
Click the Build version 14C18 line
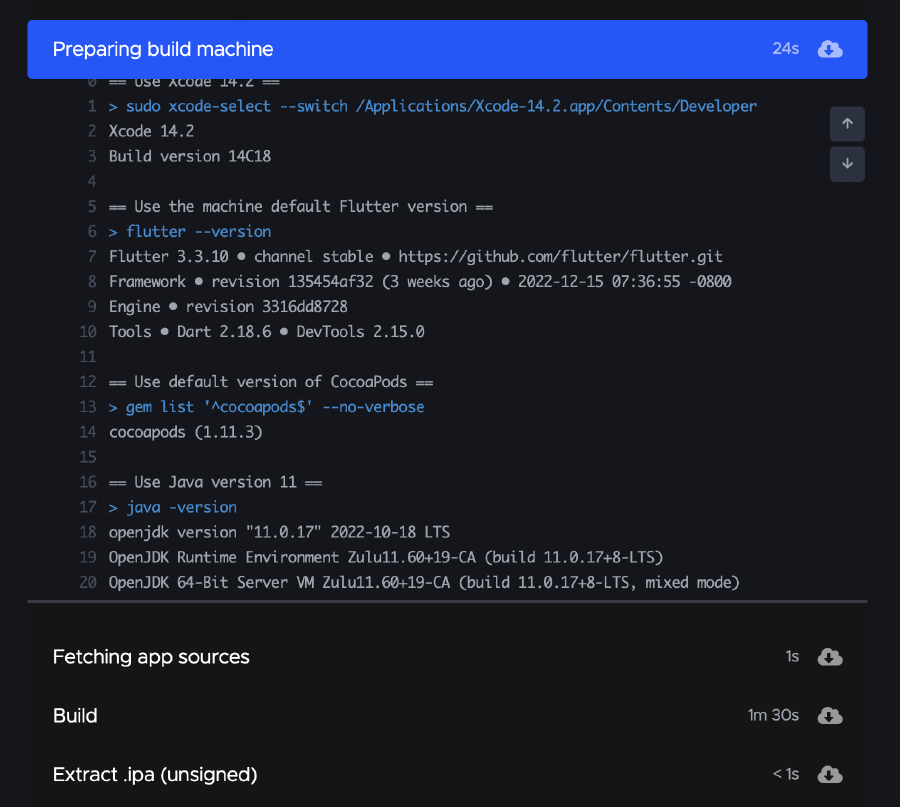[190, 156]
